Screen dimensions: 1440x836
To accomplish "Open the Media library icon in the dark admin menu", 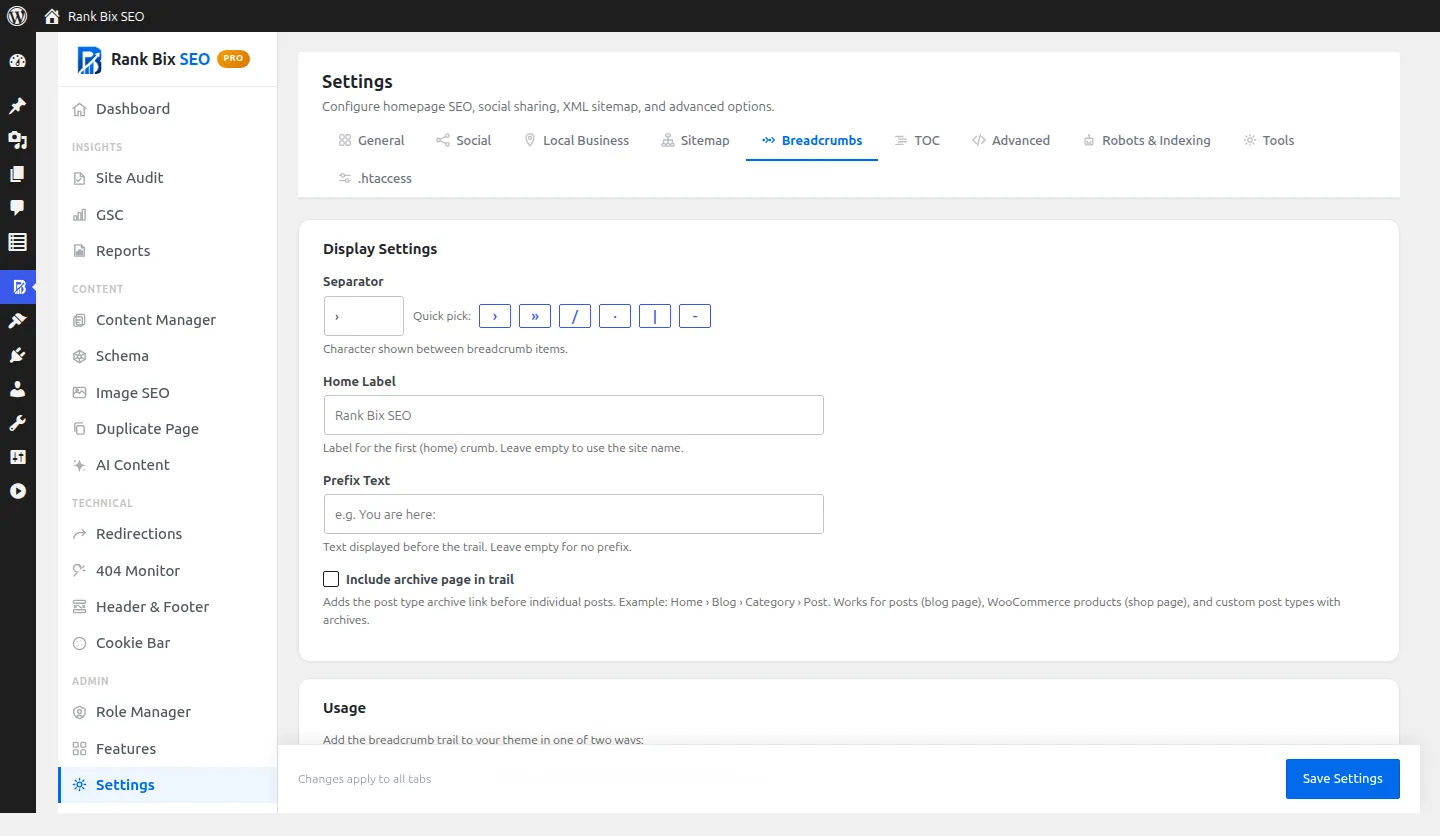I will 17,140.
